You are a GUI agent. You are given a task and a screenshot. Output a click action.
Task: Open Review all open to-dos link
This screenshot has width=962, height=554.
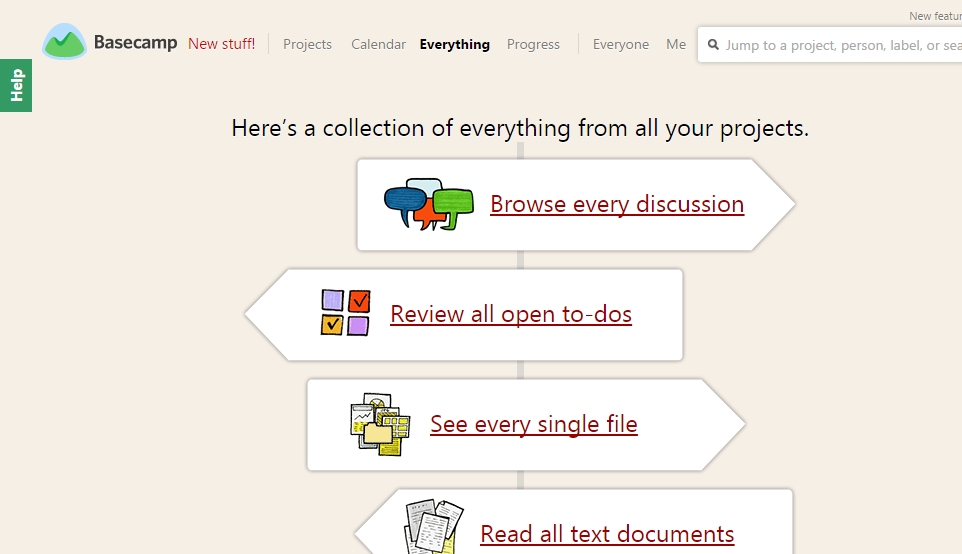[511, 314]
